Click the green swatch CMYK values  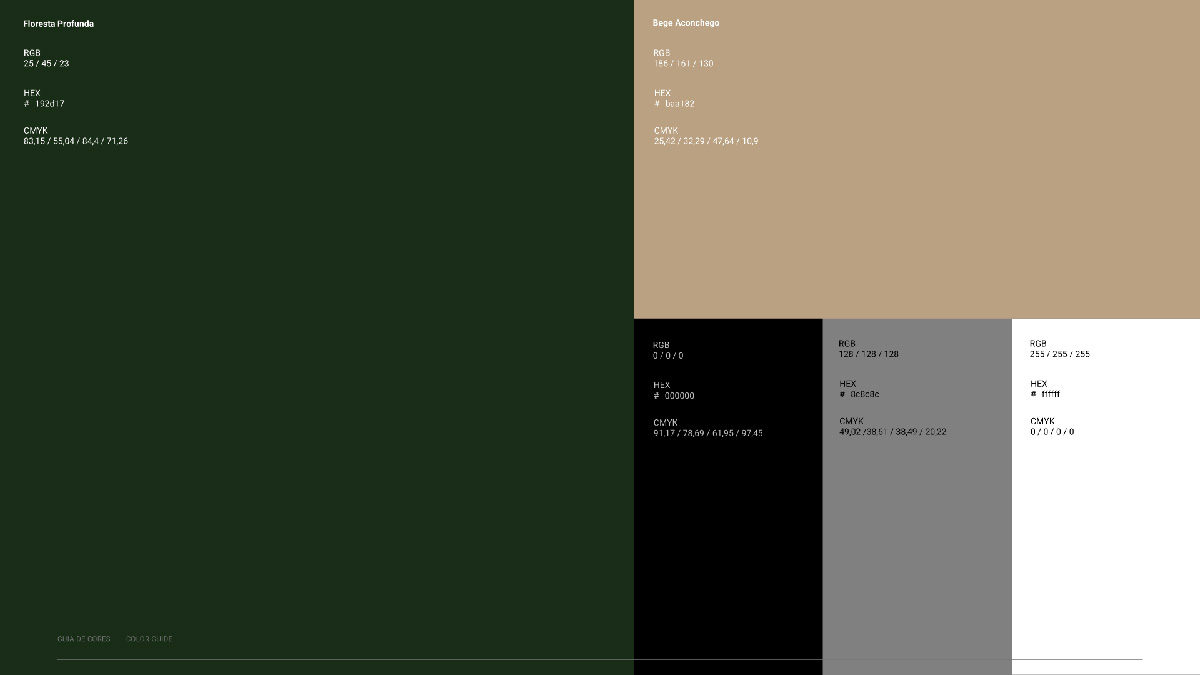point(76,142)
